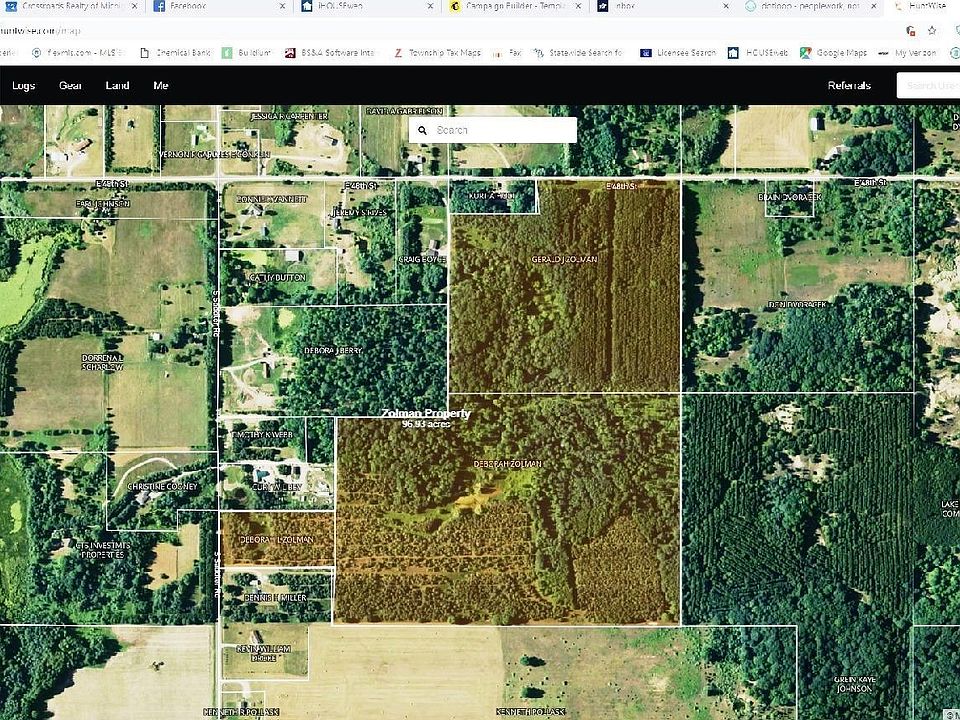Click the bookmark star icon in address bar

[932, 31]
